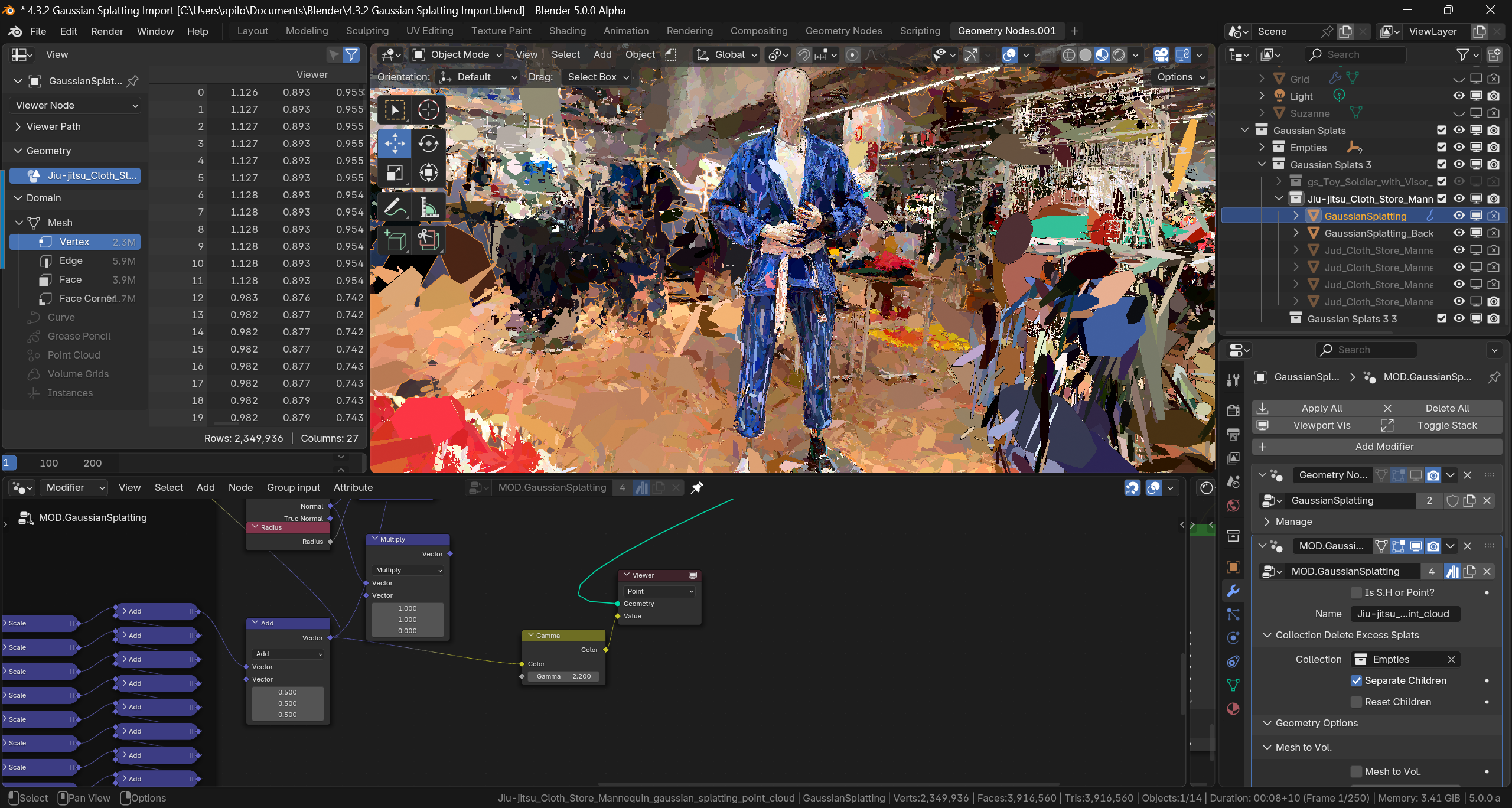Select the Cursor tool in viewport toolbar

coord(428,110)
